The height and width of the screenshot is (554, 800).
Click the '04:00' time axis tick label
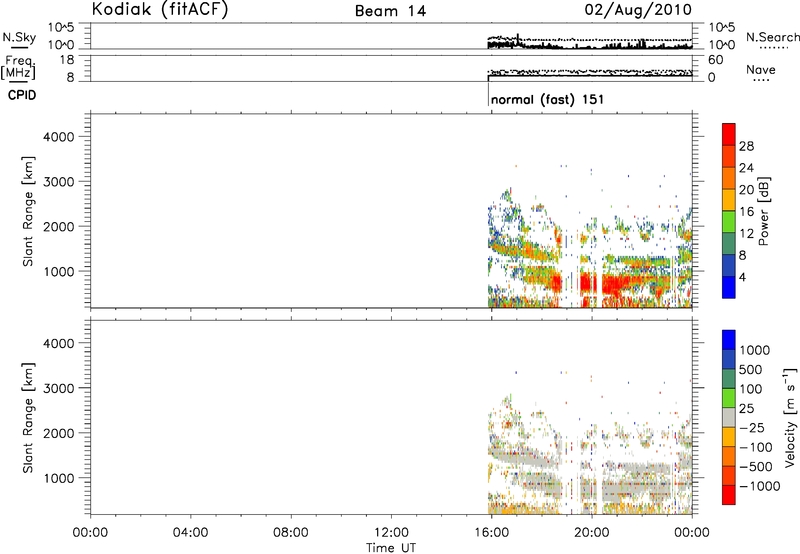point(191,533)
